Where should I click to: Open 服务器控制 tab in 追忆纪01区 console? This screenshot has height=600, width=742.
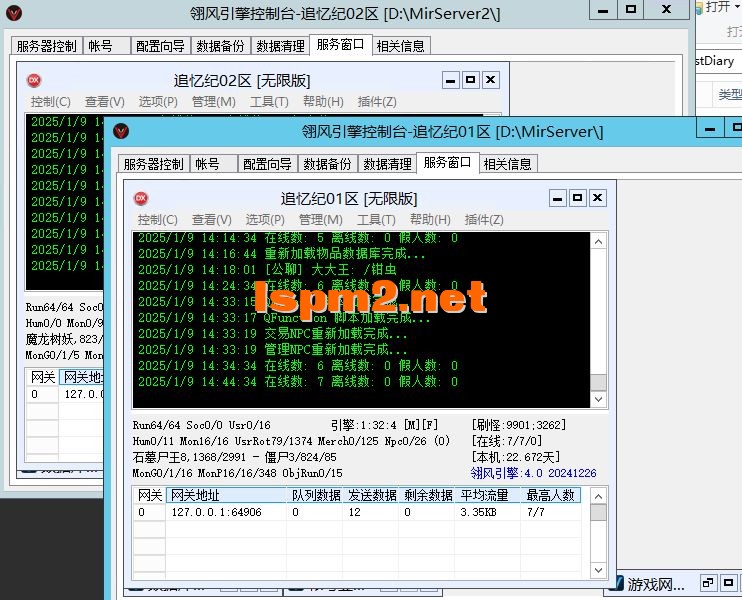[x=153, y=164]
